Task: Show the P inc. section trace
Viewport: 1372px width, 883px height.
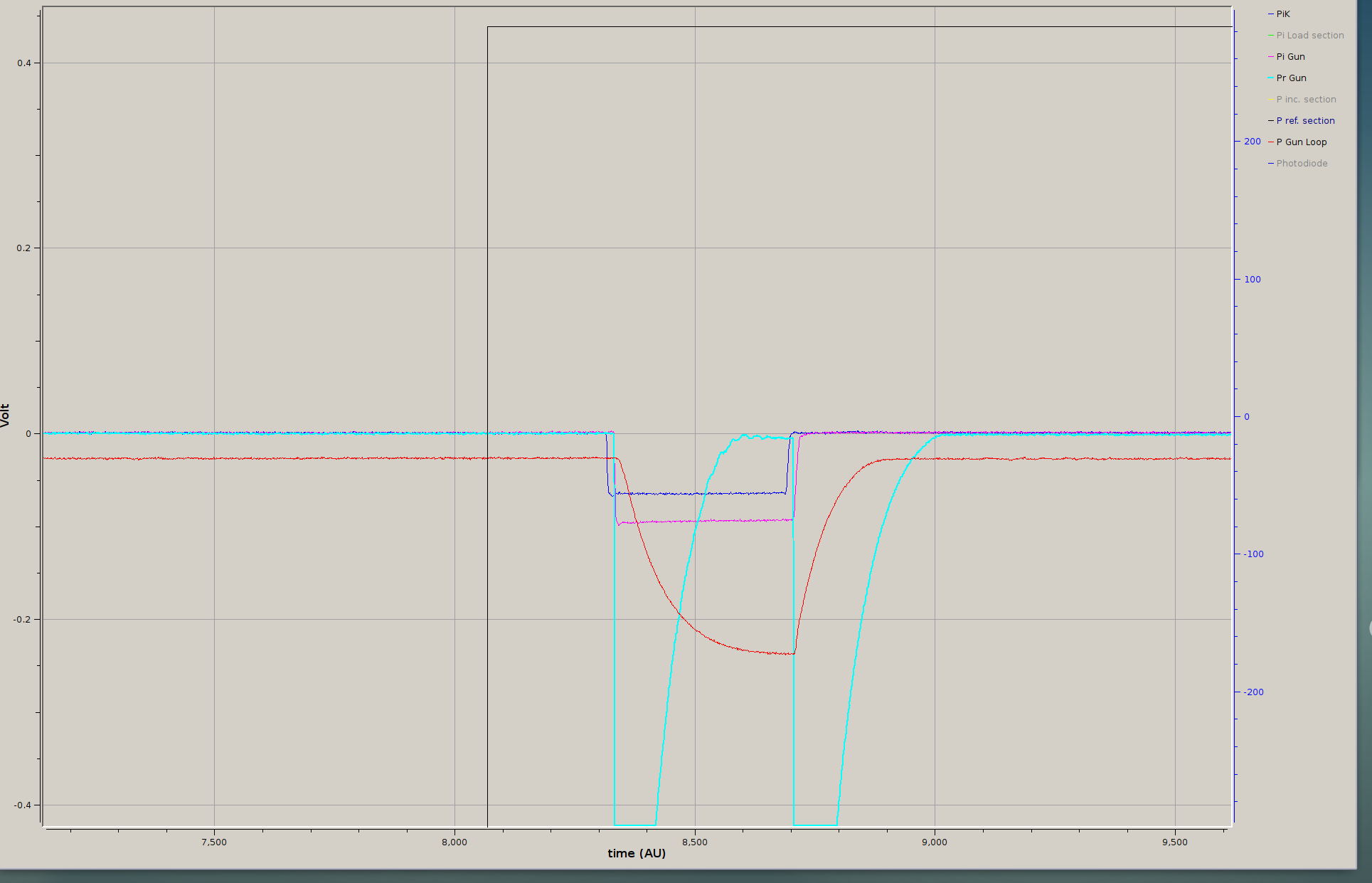Action: [x=1306, y=100]
